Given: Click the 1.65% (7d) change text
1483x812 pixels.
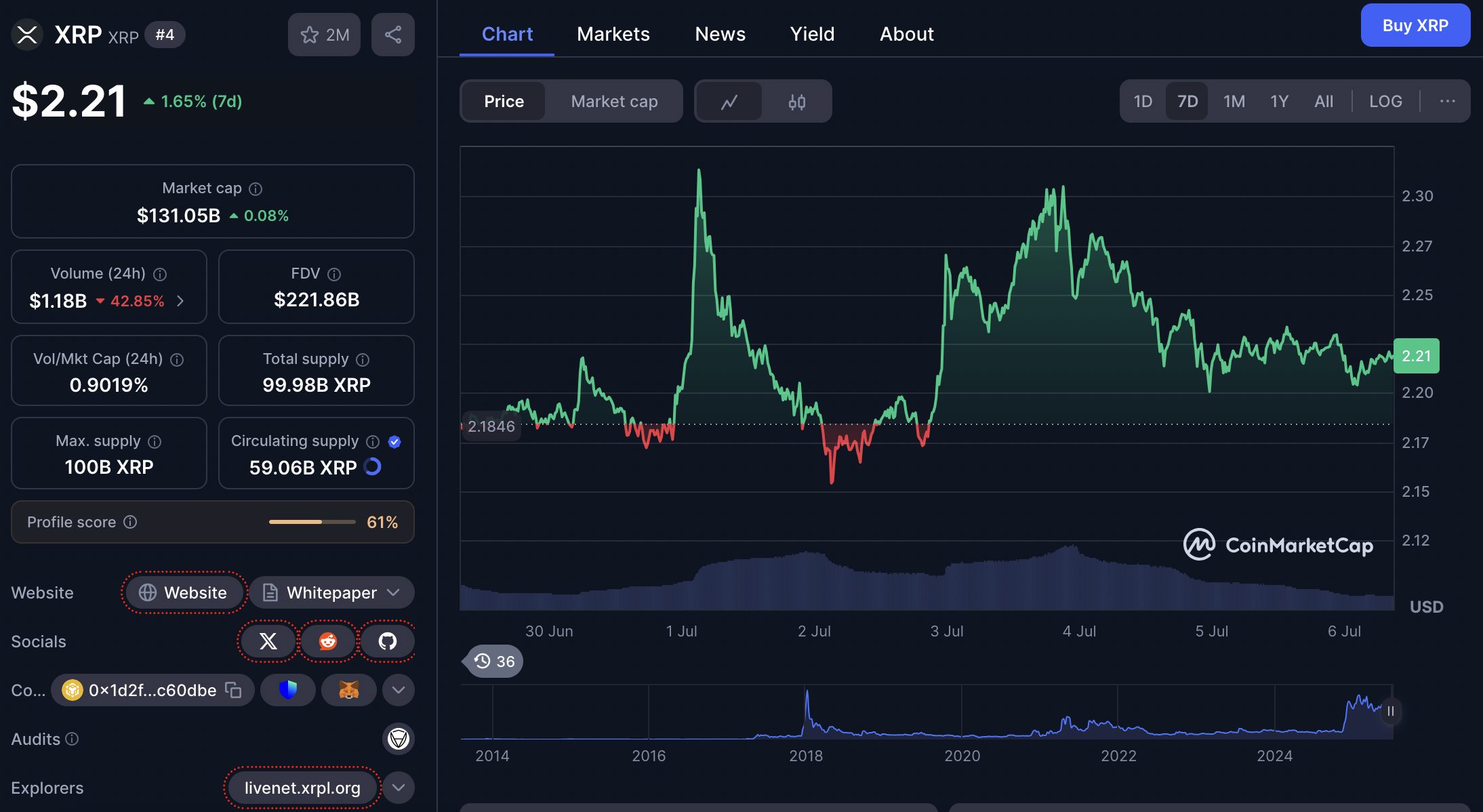Looking at the screenshot, I should (201, 101).
